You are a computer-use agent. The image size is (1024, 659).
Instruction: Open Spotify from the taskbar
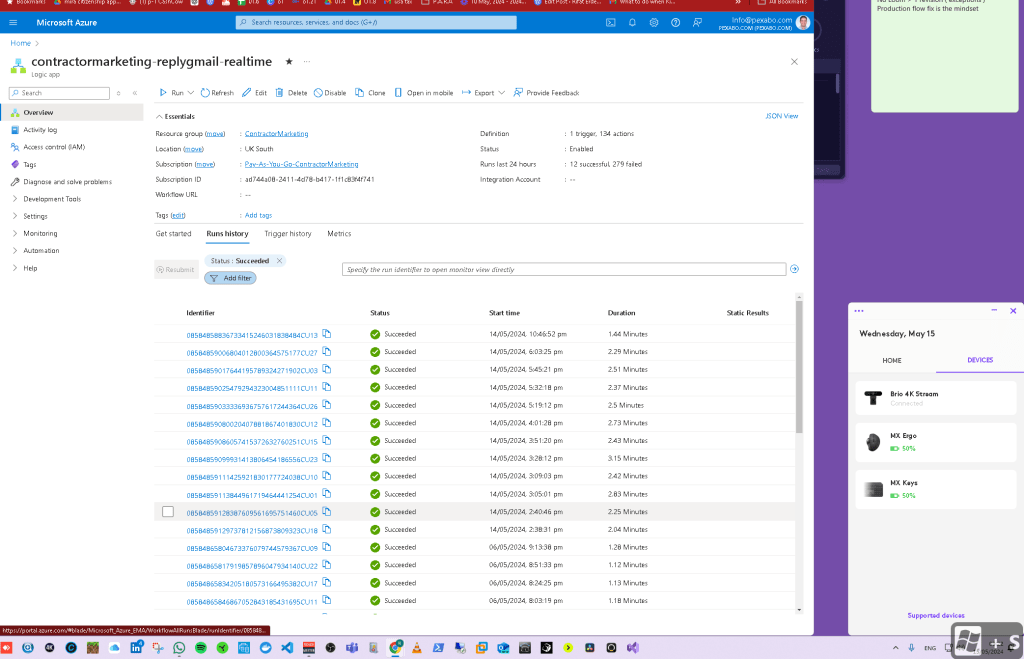(x=200, y=648)
